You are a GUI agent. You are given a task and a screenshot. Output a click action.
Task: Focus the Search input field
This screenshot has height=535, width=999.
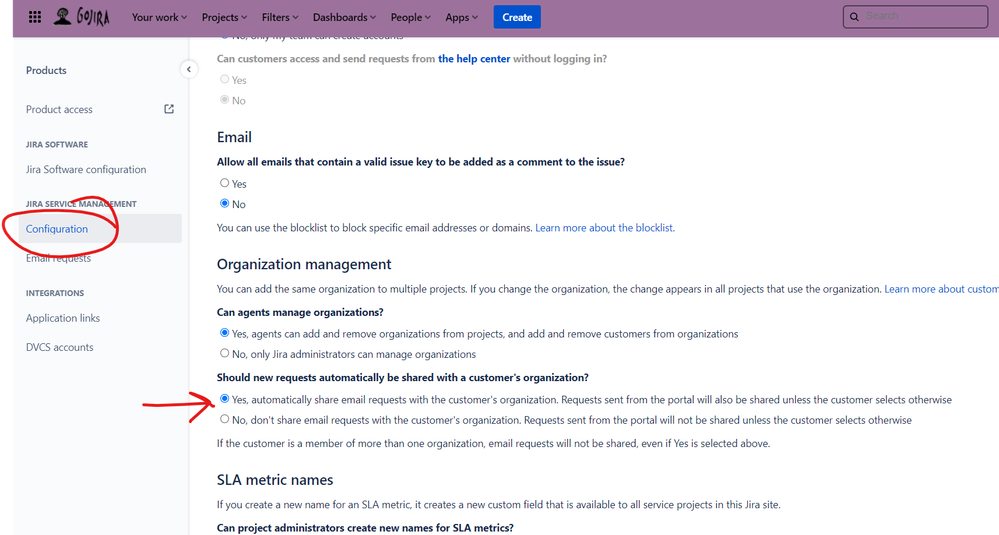(915, 17)
